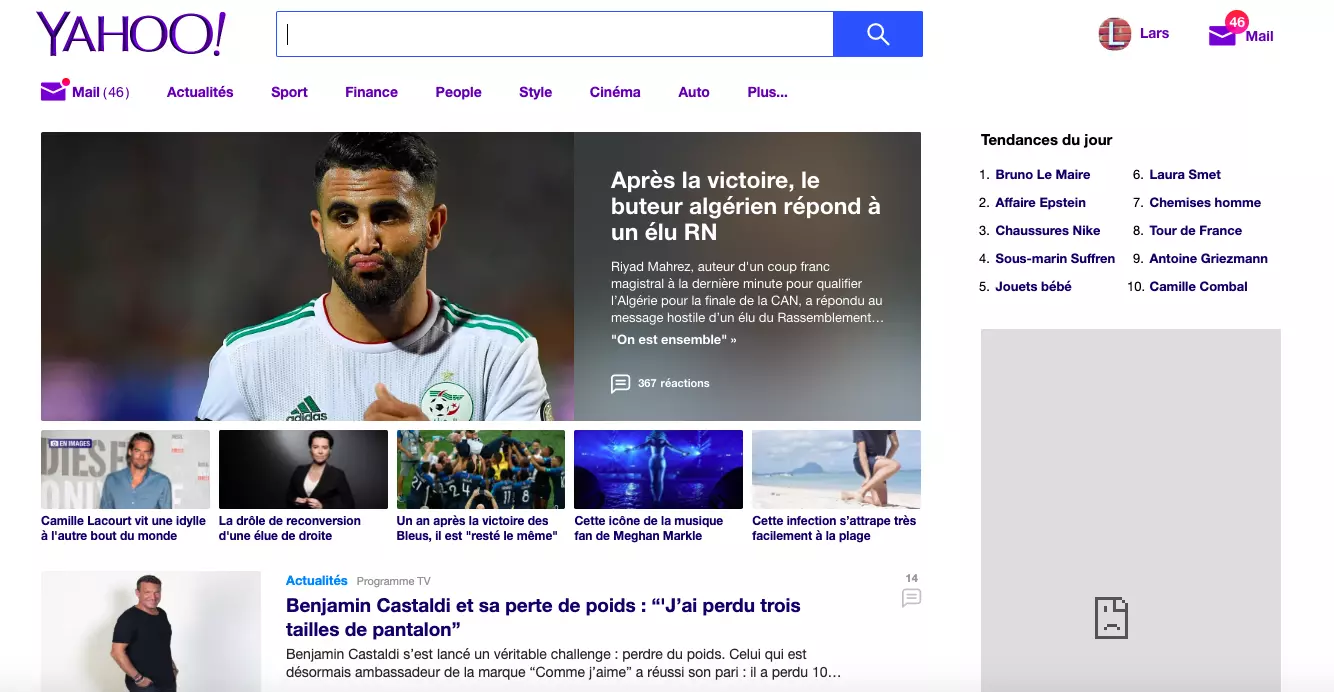Click the comment icon on Benjamin Castaldi article

pyautogui.click(x=911, y=597)
